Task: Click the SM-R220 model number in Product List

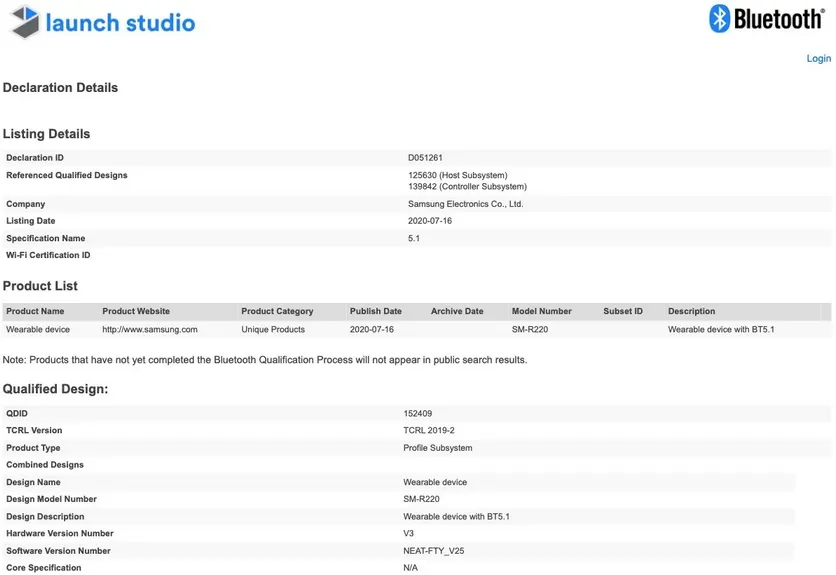Action: click(x=530, y=329)
